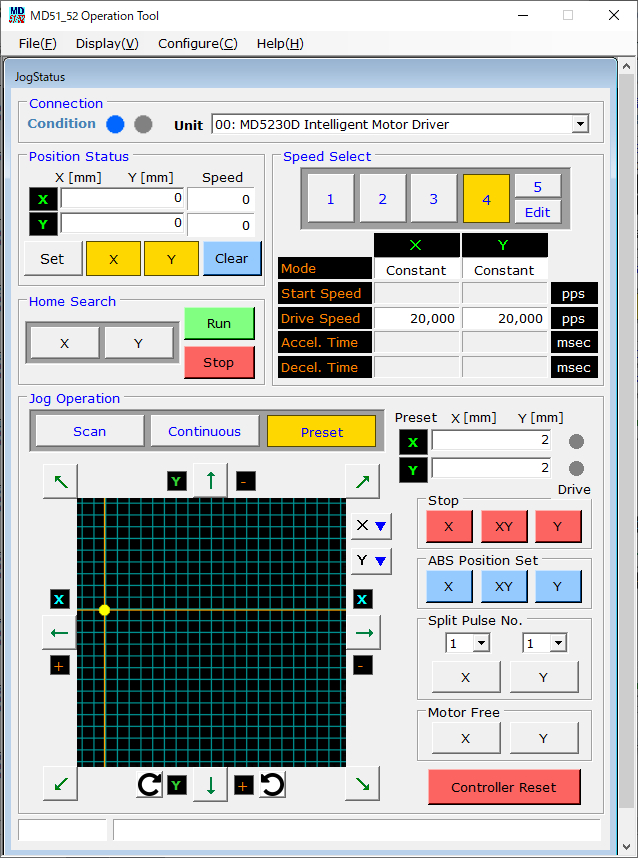This screenshot has height=858, width=638.
Task: Click the down arrow Y jog button
Action: point(210,785)
